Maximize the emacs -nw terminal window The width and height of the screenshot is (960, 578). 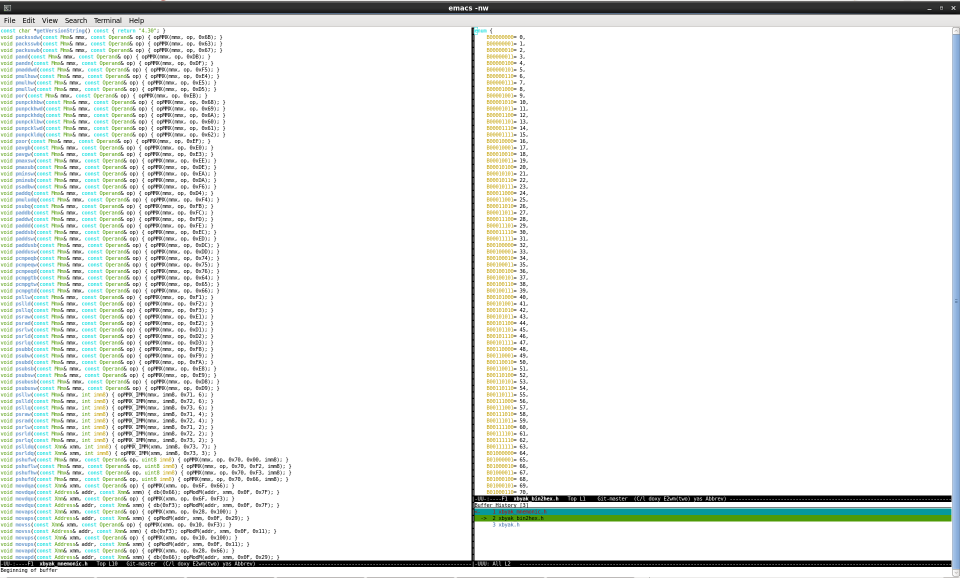[x=942, y=8]
